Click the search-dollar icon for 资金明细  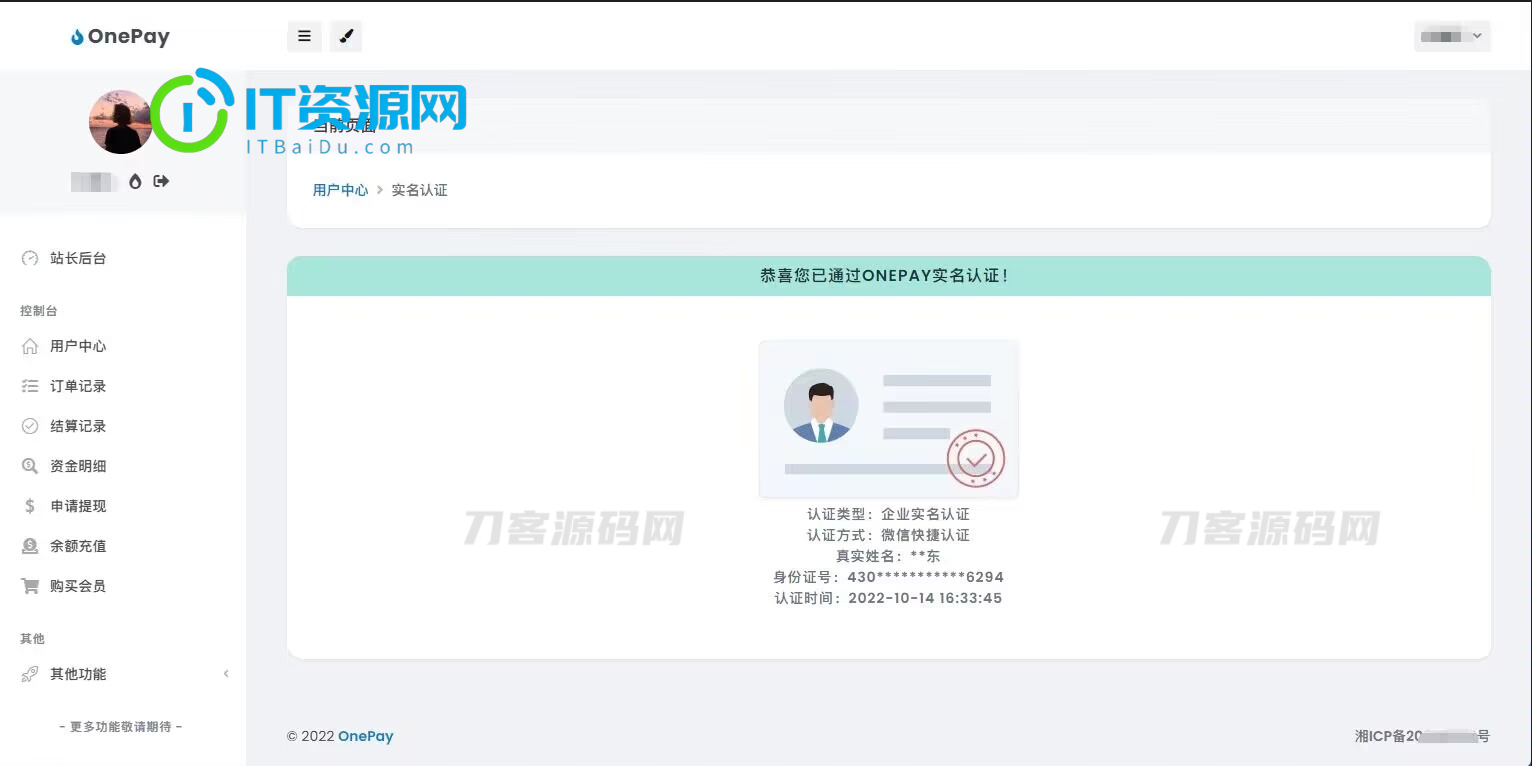point(30,466)
